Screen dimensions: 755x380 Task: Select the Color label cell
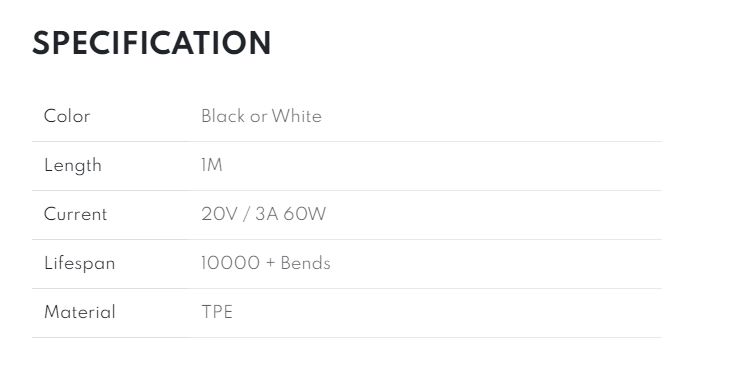(x=67, y=117)
